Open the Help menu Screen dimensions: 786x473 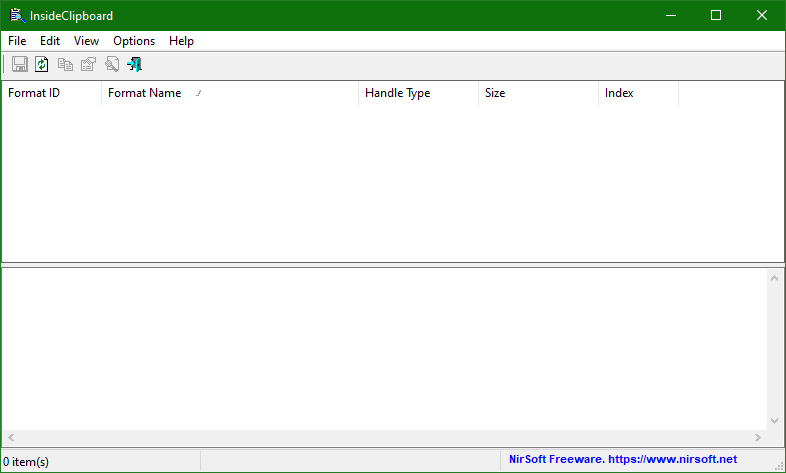(x=181, y=41)
